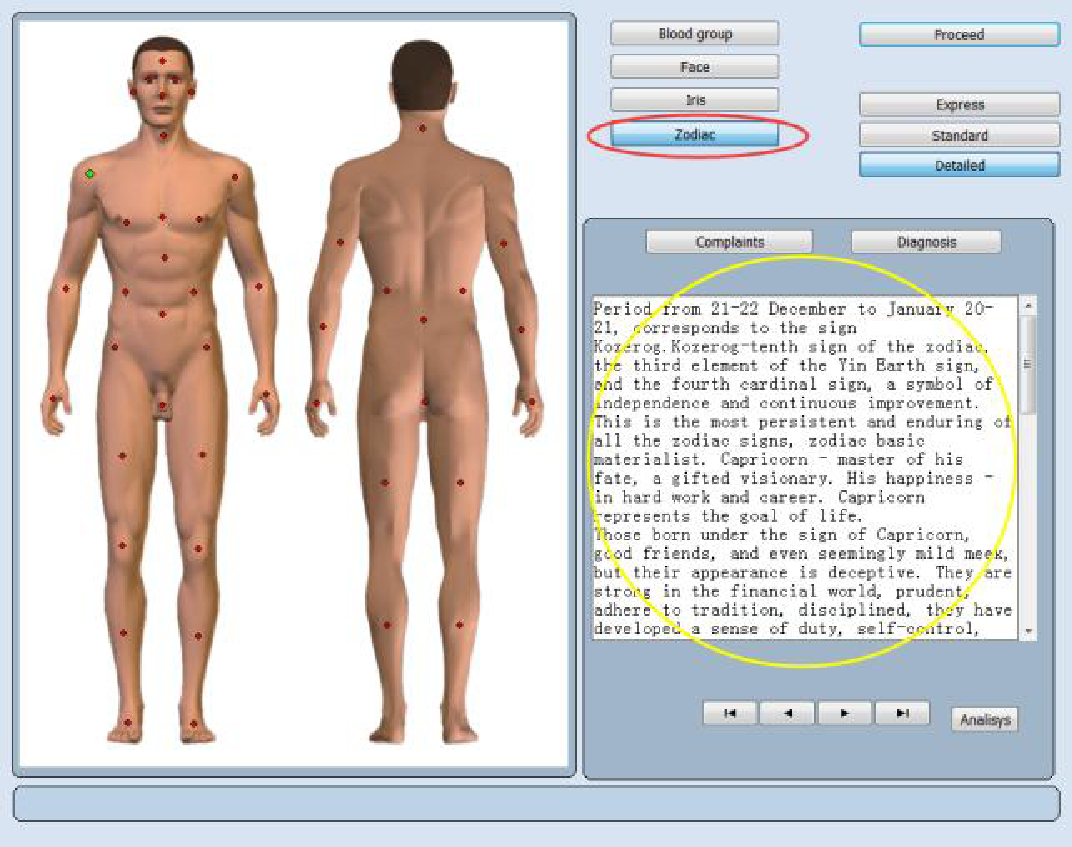Click the Proceed button
This screenshot has width=1072, height=847.
pos(959,34)
